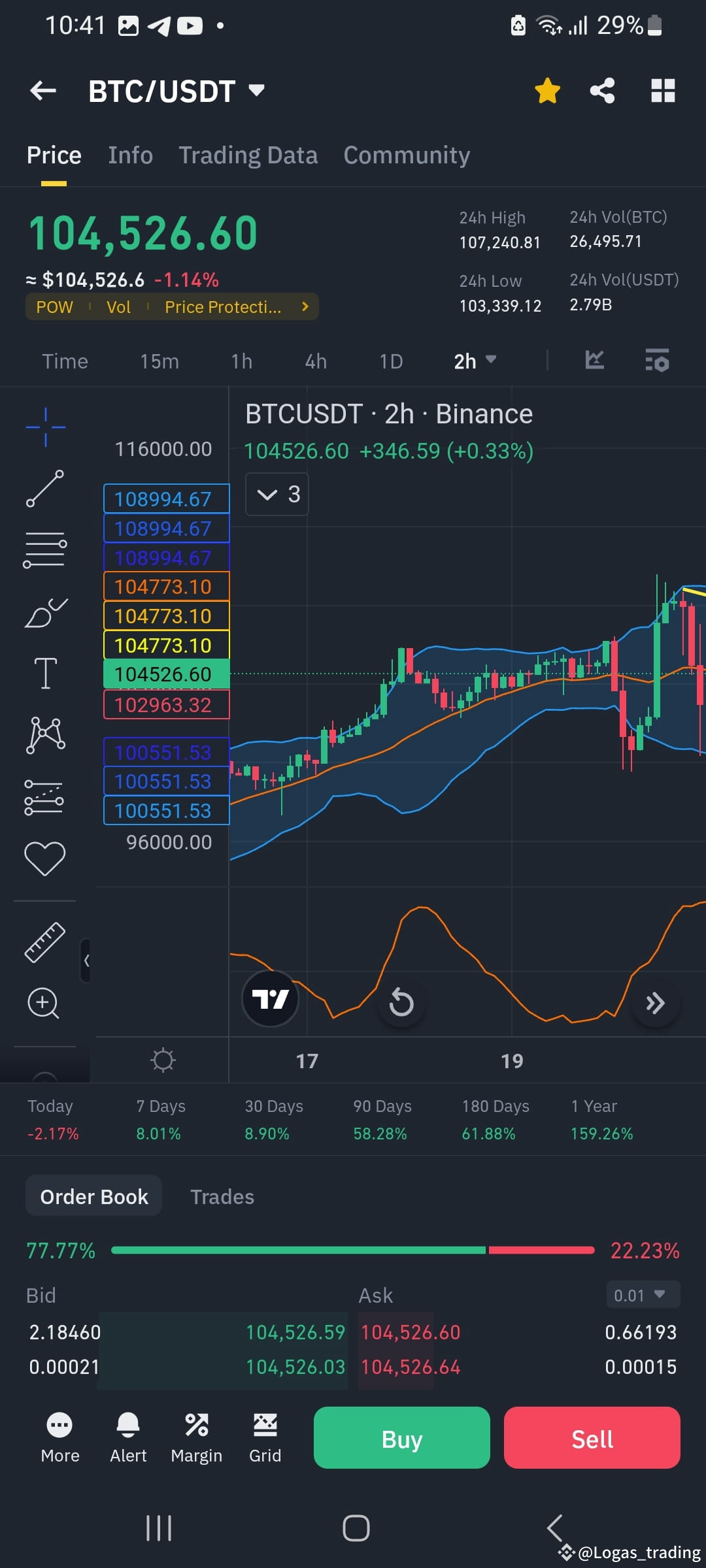Select the 90 Days 58.28% performance

pos(382,1119)
